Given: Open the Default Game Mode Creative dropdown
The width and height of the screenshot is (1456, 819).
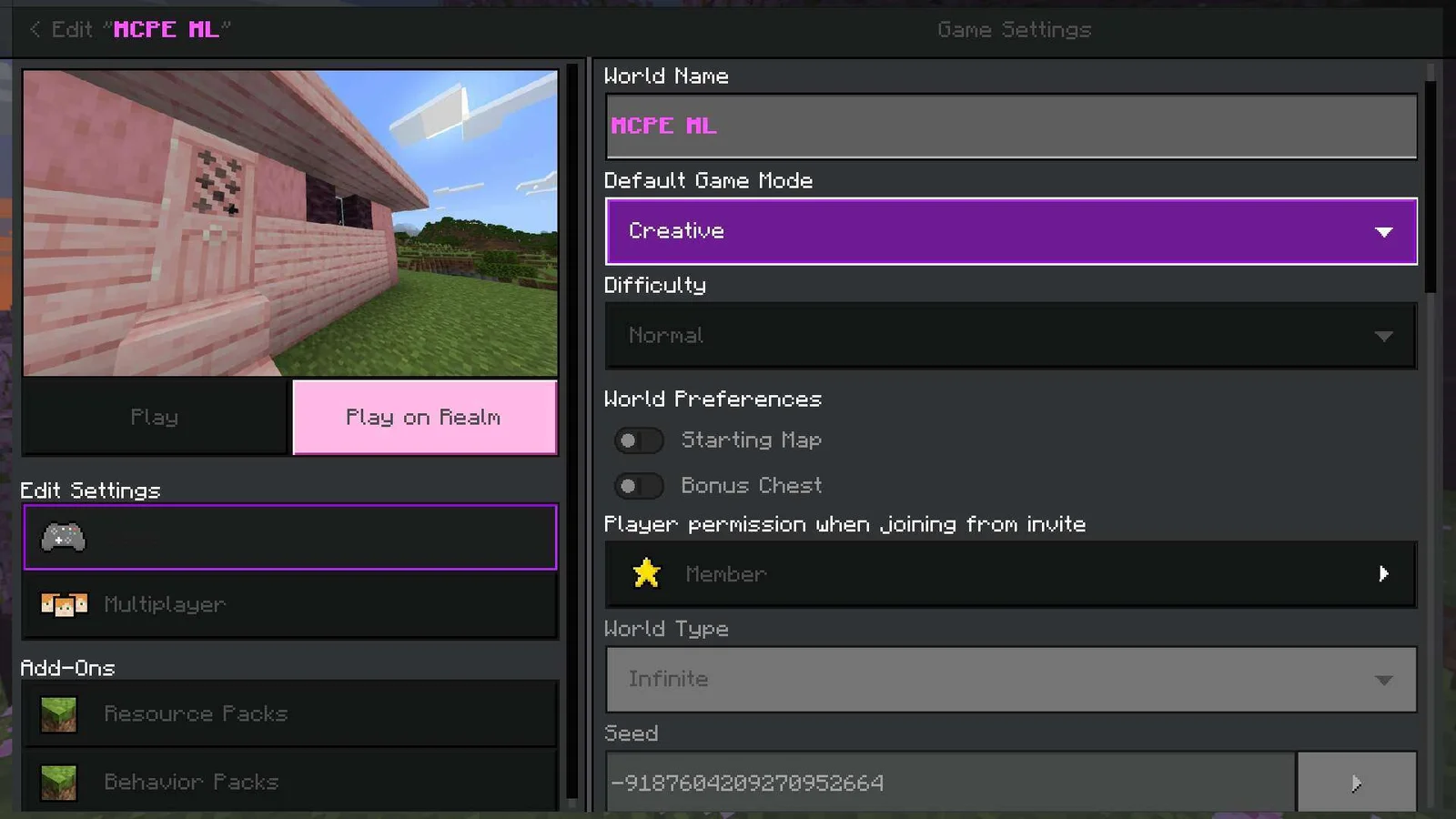Looking at the screenshot, I should [1011, 231].
